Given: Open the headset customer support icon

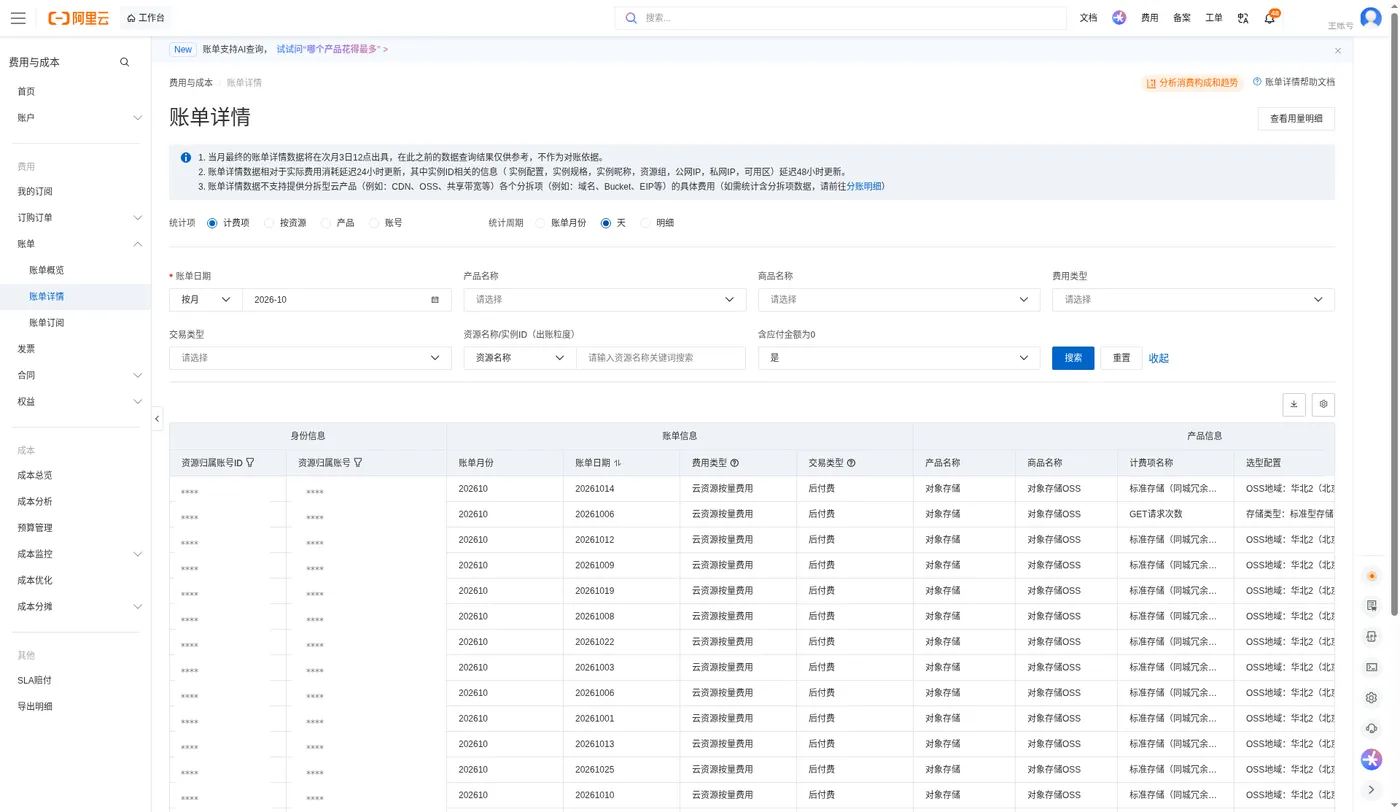Looking at the screenshot, I should coord(1371,728).
